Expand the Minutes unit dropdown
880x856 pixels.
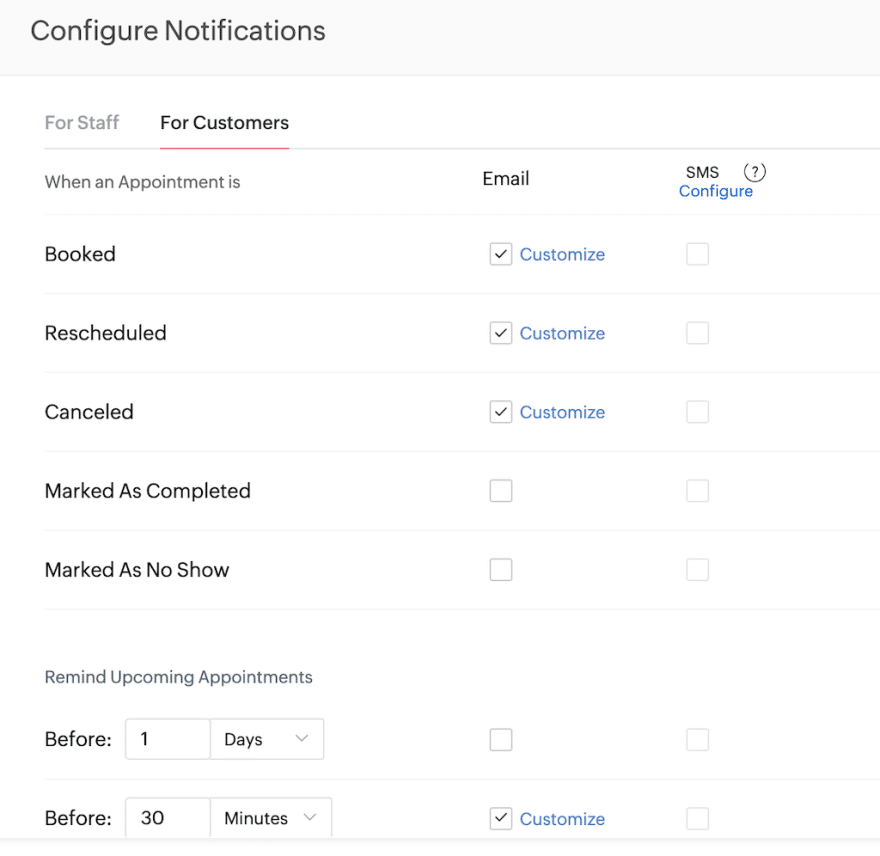pyautogui.click(x=270, y=818)
